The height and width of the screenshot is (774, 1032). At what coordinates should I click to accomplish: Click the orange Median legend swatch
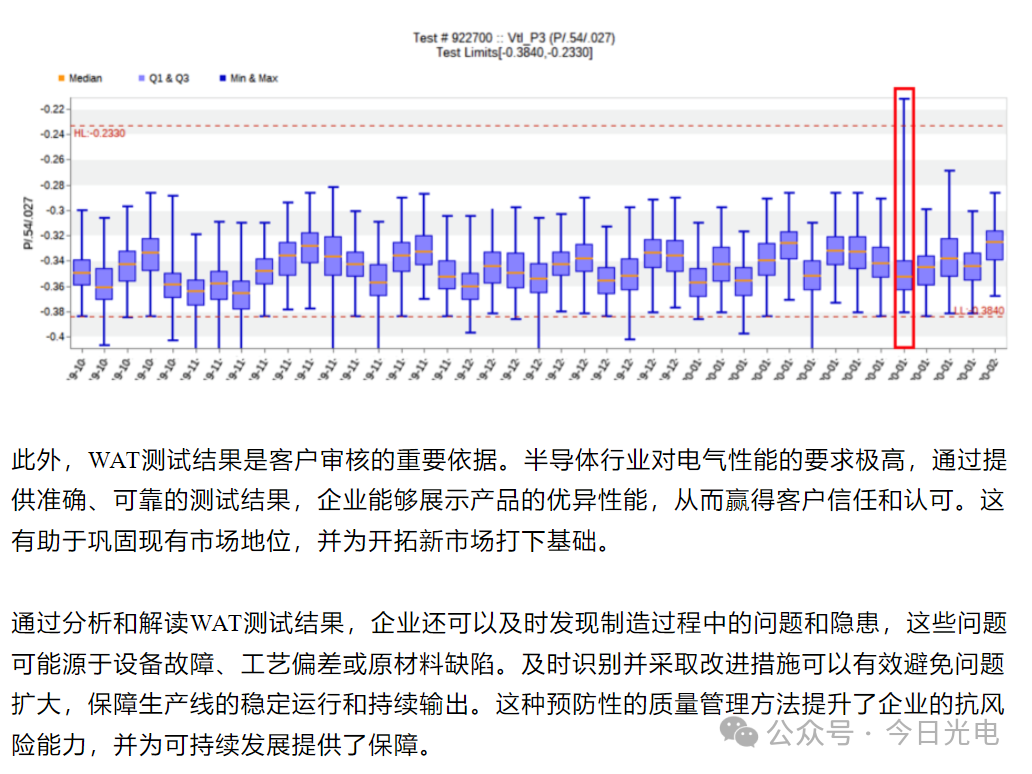click(61, 78)
